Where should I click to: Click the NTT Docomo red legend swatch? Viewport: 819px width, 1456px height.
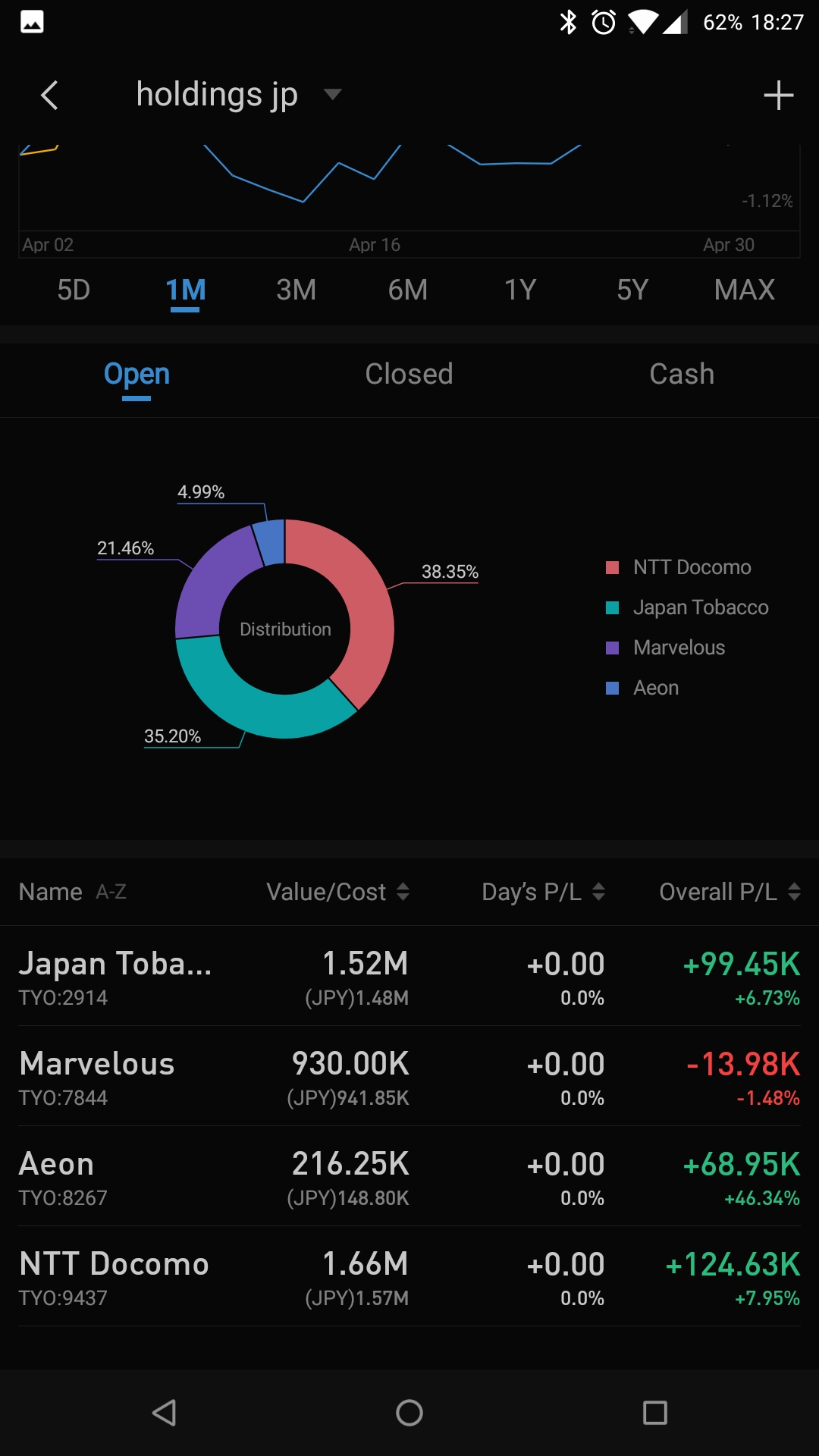coord(613,567)
